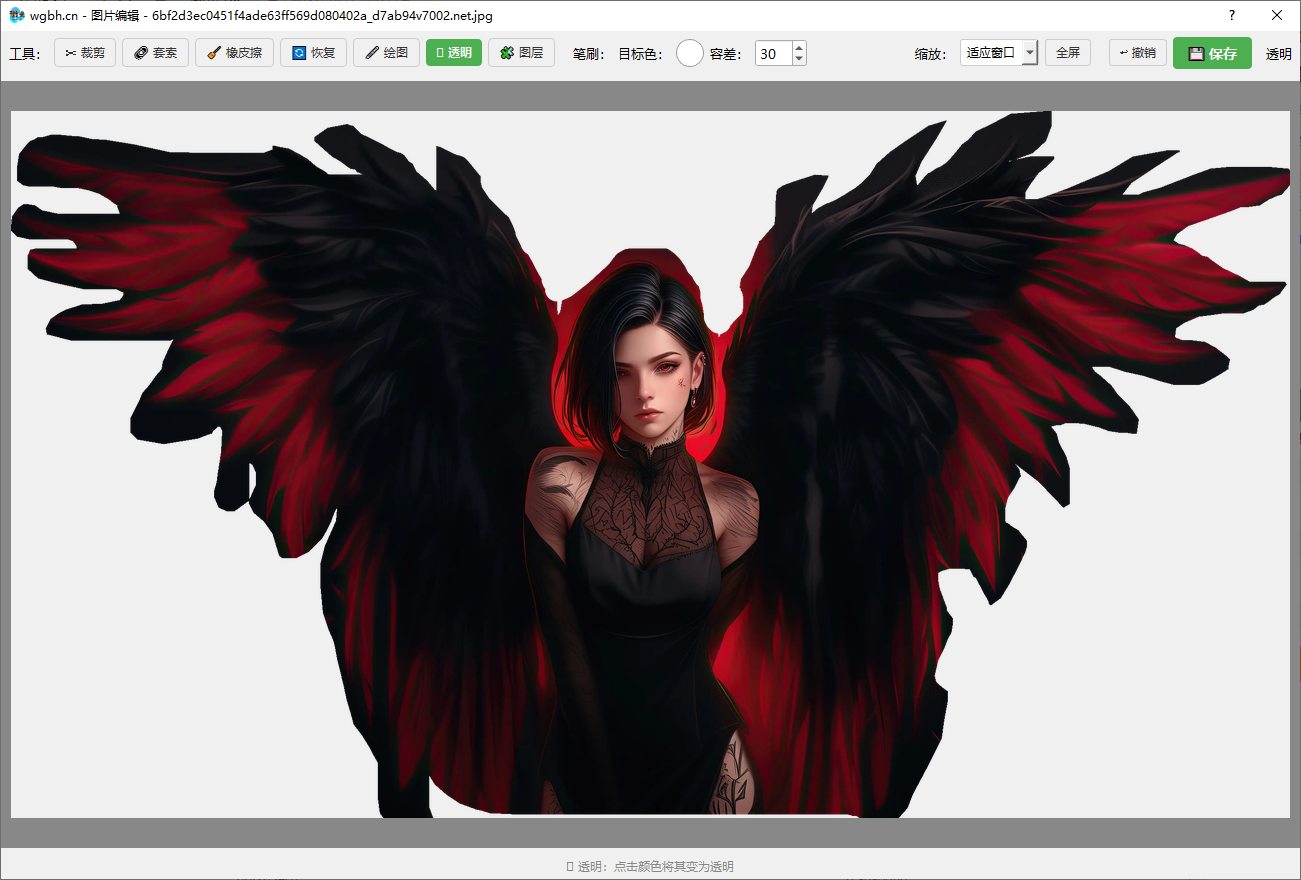This screenshot has height=880, width=1301.
Task: Close the image editor window
Action: 1277,15
